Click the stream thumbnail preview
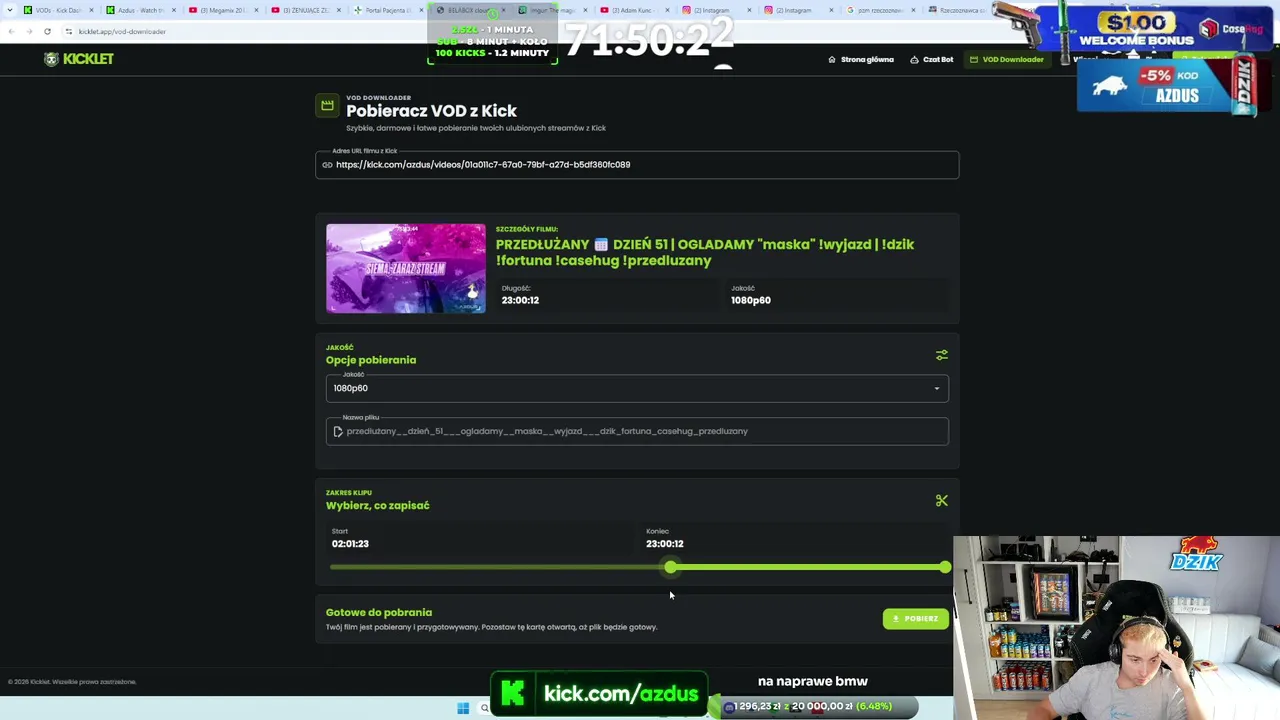This screenshot has height=720, width=1280. pyautogui.click(x=406, y=268)
